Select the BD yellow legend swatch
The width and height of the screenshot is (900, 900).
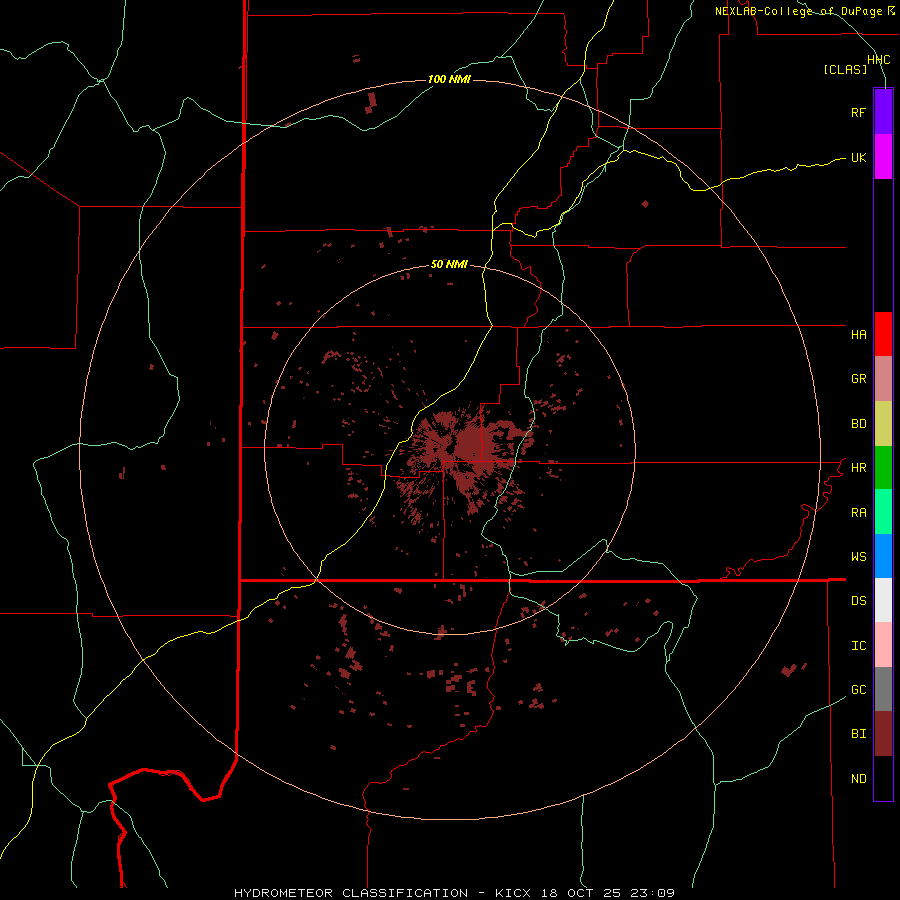(883, 424)
